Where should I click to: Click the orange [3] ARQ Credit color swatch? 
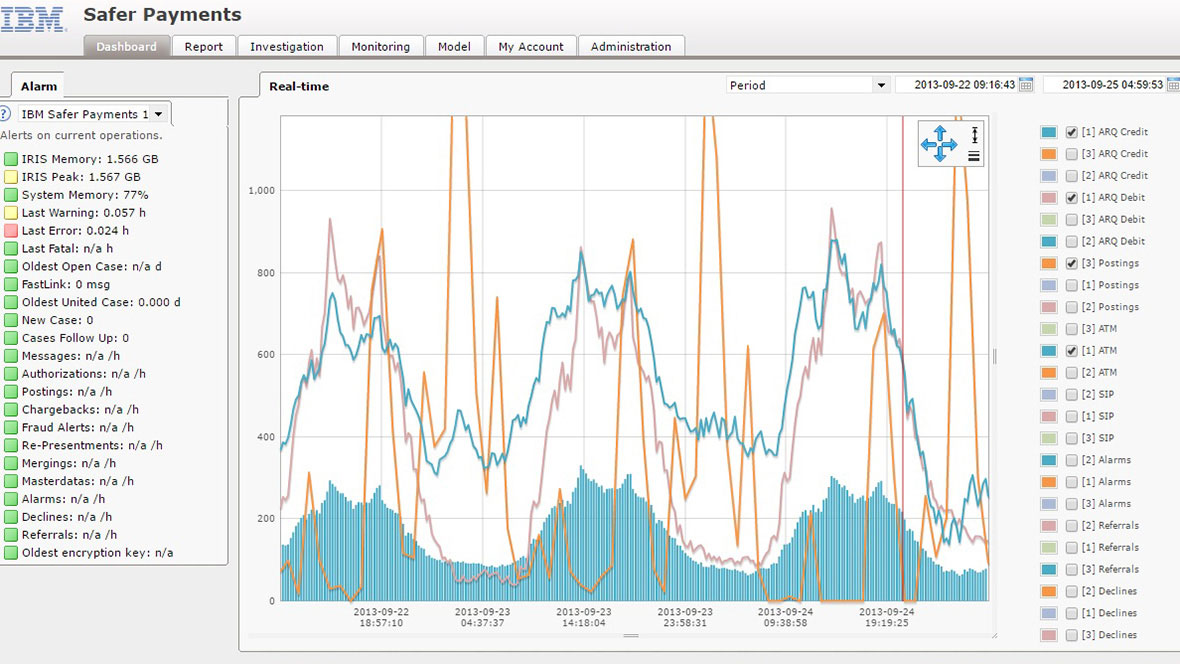point(1048,154)
